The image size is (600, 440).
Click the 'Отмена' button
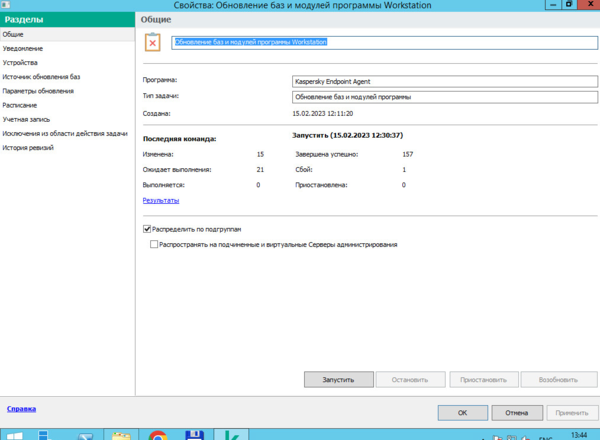tap(516, 411)
